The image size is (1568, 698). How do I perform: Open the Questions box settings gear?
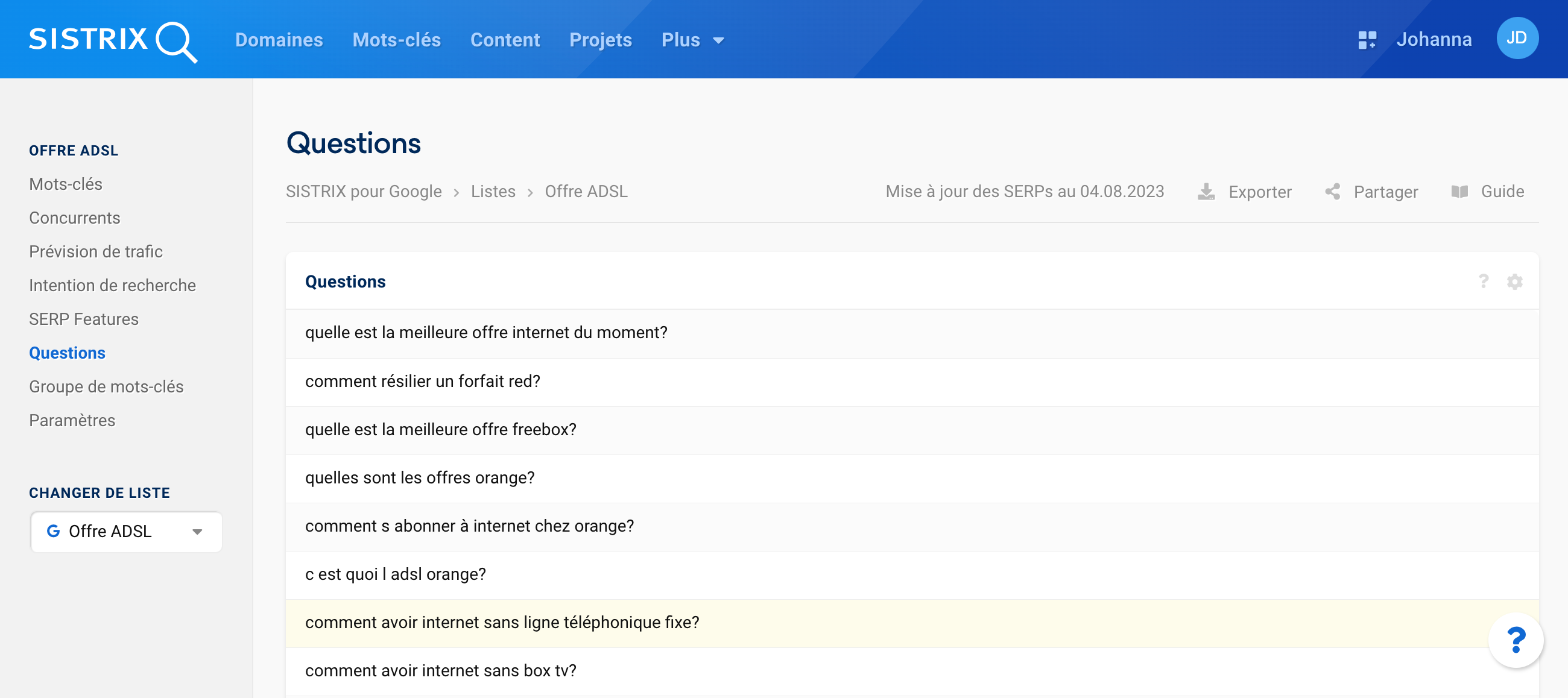click(1514, 281)
